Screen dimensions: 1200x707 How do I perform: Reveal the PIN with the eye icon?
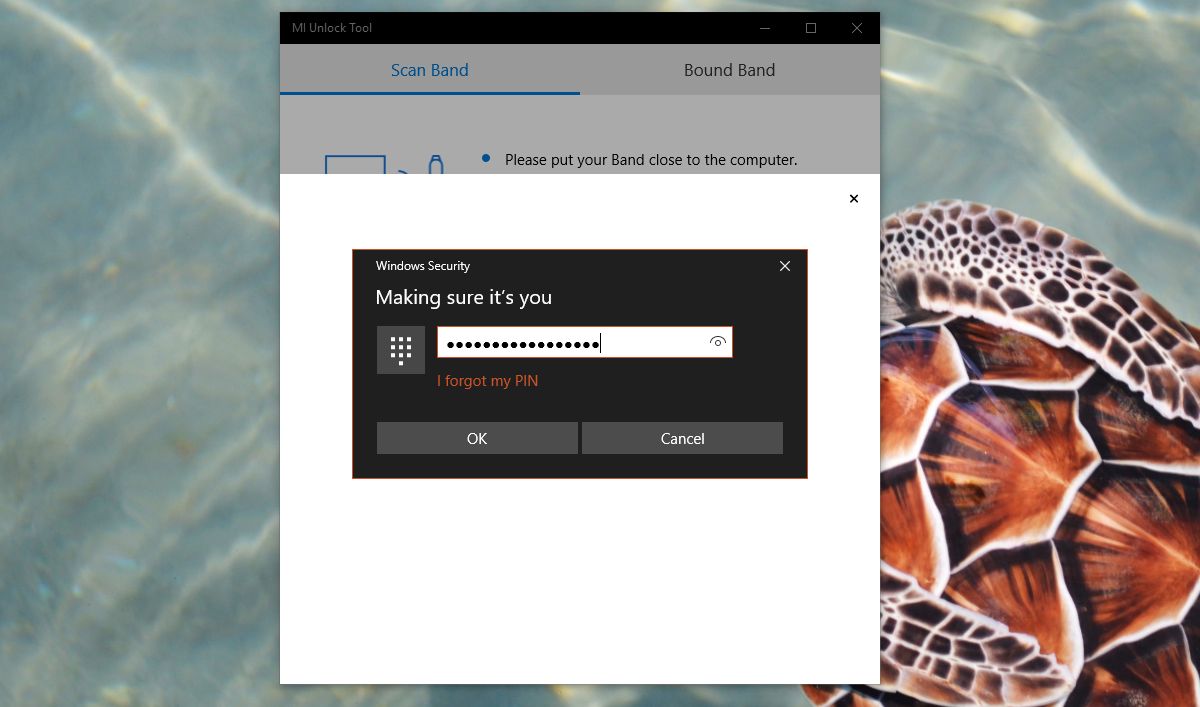pos(717,342)
